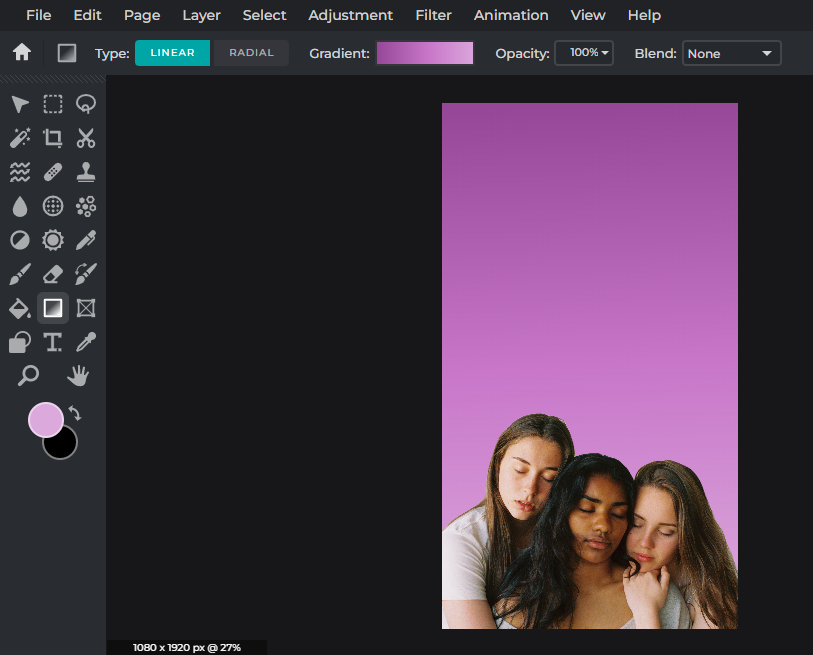813x655 pixels.
Task: Click the Home button
Action: 21,52
